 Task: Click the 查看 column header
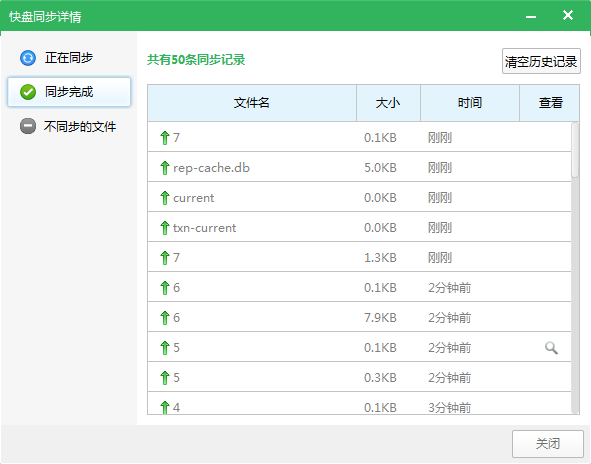click(x=550, y=103)
